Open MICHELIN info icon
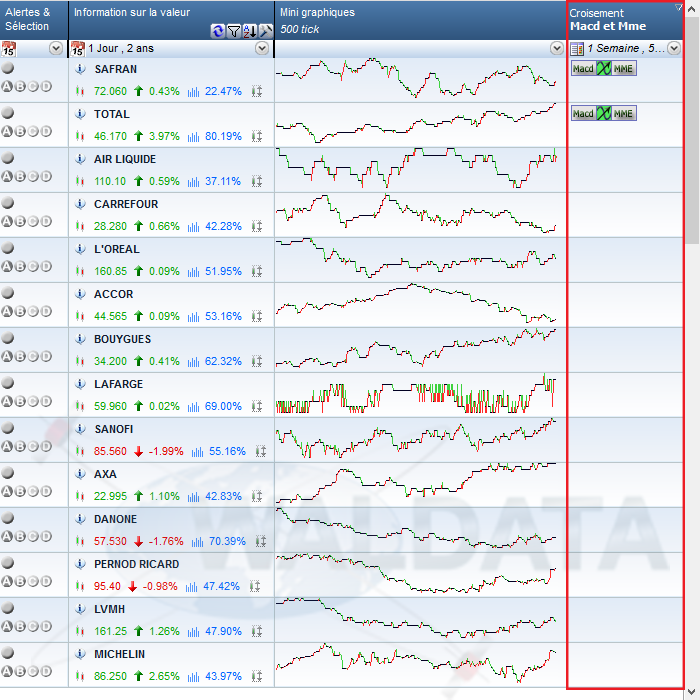Viewport: 700px width, 700px height. (80, 654)
